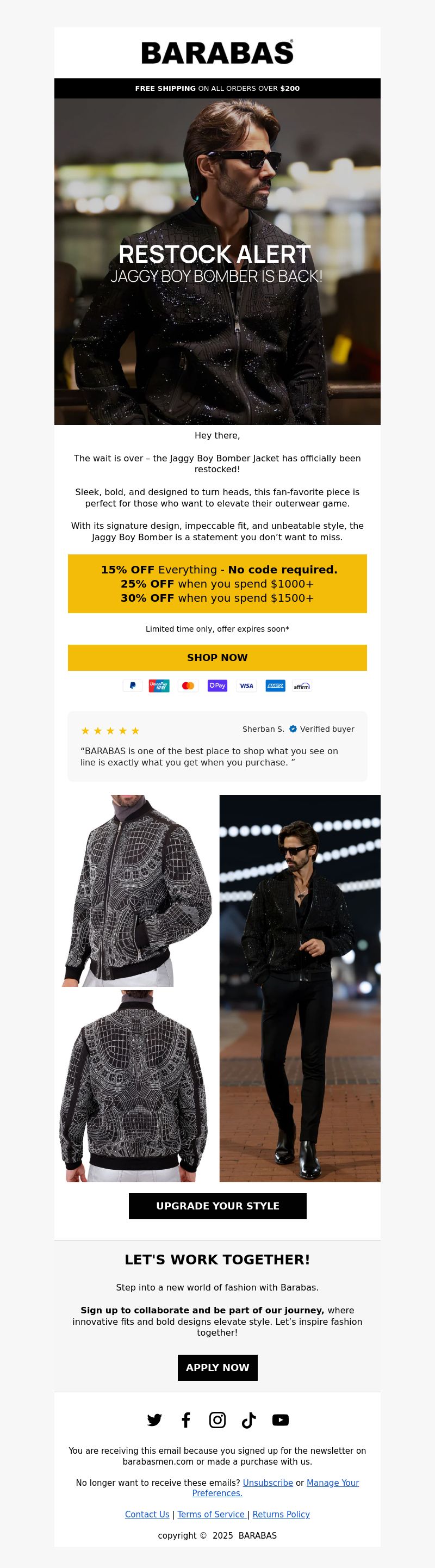The height and width of the screenshot is (1568, 435).
Task: Open the YouTube social icon
Action: [281, 1420]
